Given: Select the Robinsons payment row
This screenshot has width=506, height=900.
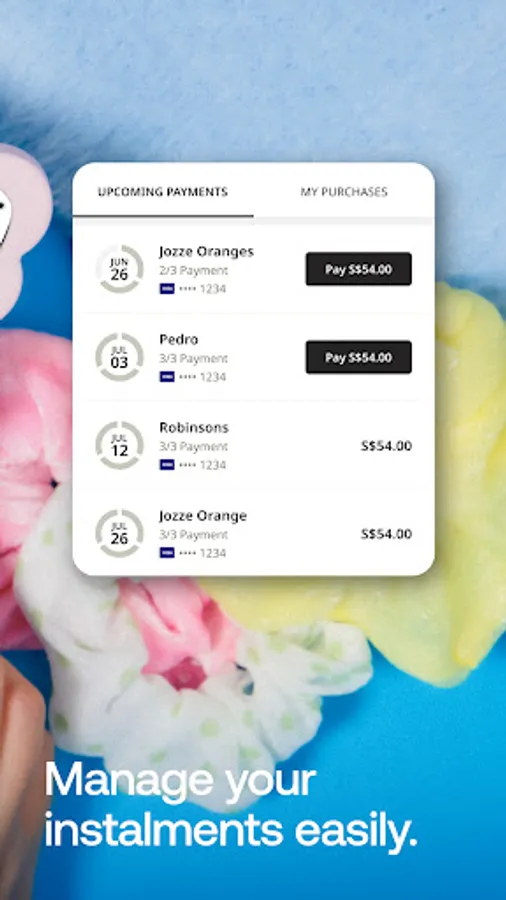Looking at the screenshot, I should (253, 445).
